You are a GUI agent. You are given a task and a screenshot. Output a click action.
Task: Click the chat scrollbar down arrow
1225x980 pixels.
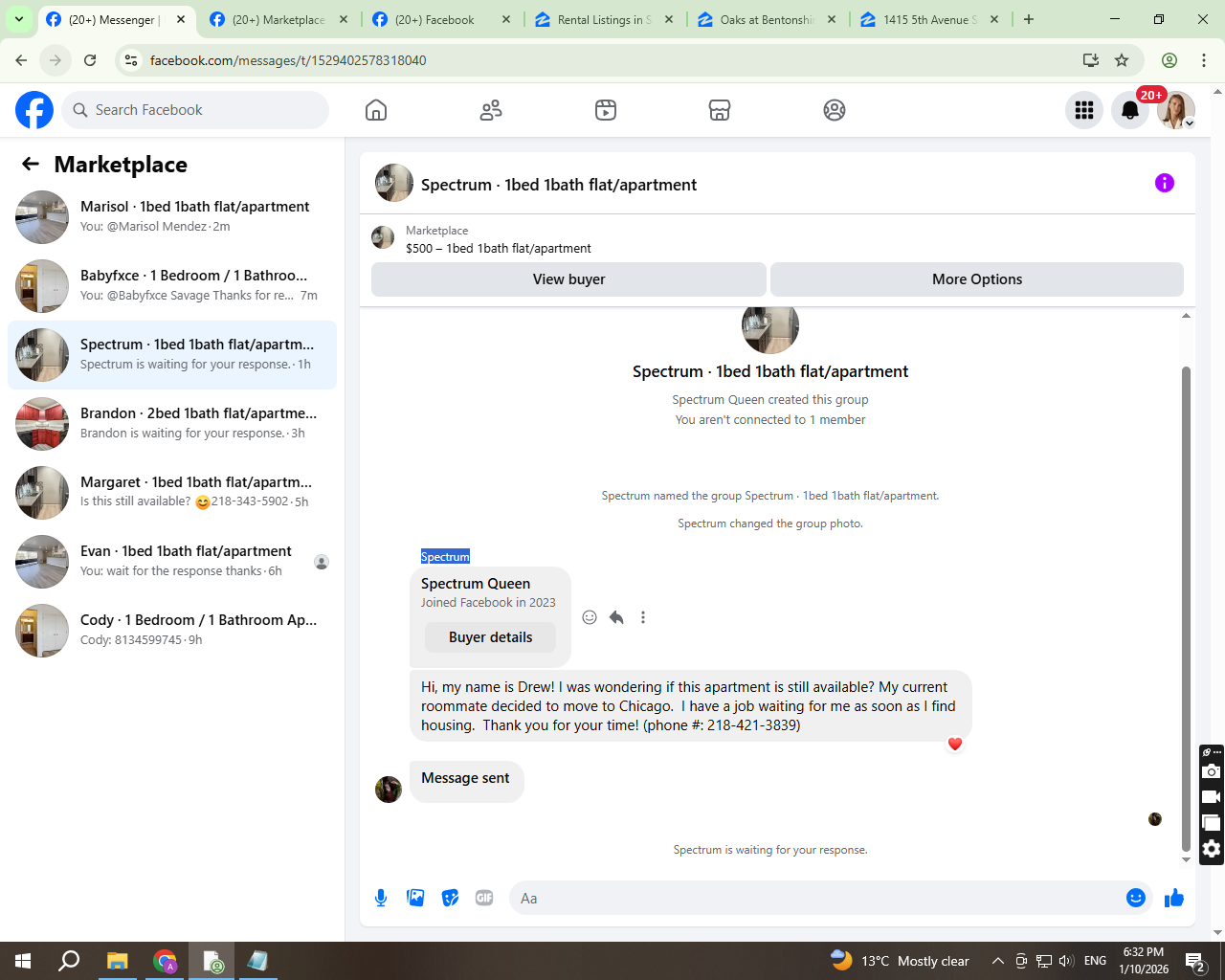click(x=1186, y=859)
